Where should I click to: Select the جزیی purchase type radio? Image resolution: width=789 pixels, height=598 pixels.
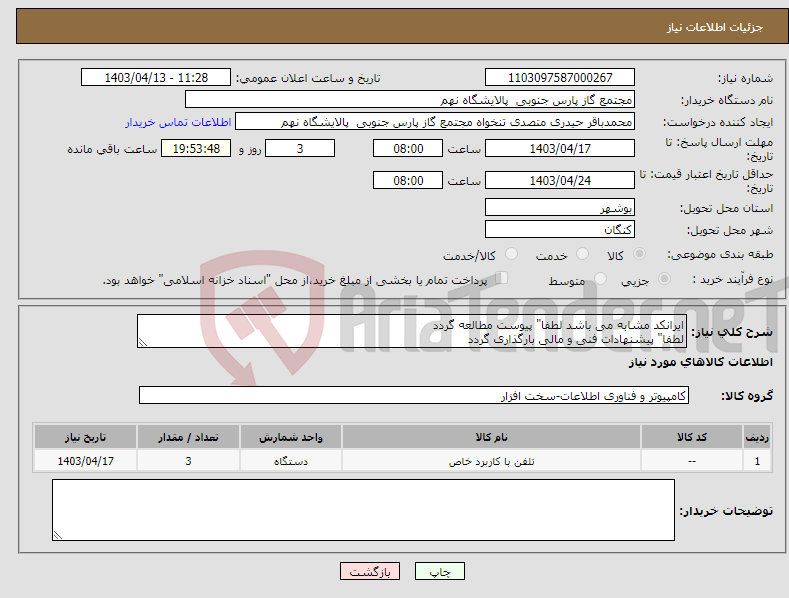[664, 278]
